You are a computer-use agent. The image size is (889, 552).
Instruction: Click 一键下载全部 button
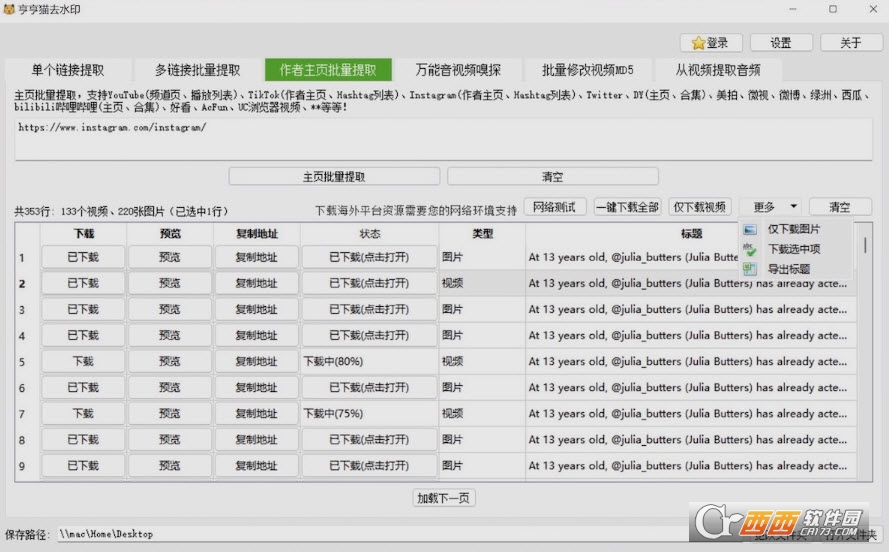click(x=628, y=207)
